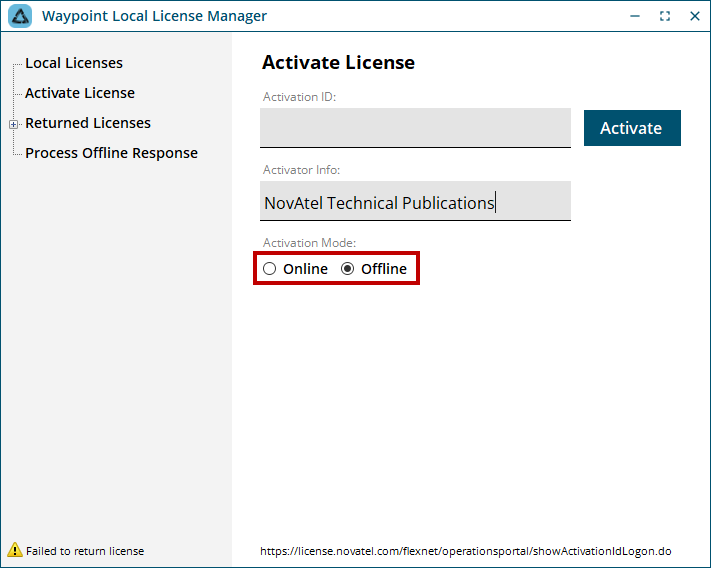Screen dimensions: 711x568
Task: Click the Activation Mode label
Action: [x=309, y=243]
